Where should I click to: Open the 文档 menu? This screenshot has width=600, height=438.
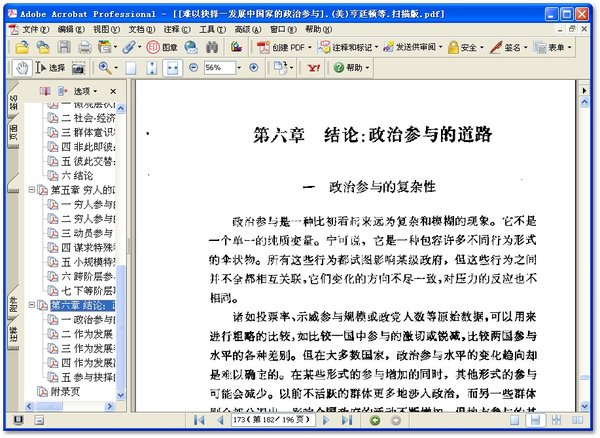coord(142,29)
